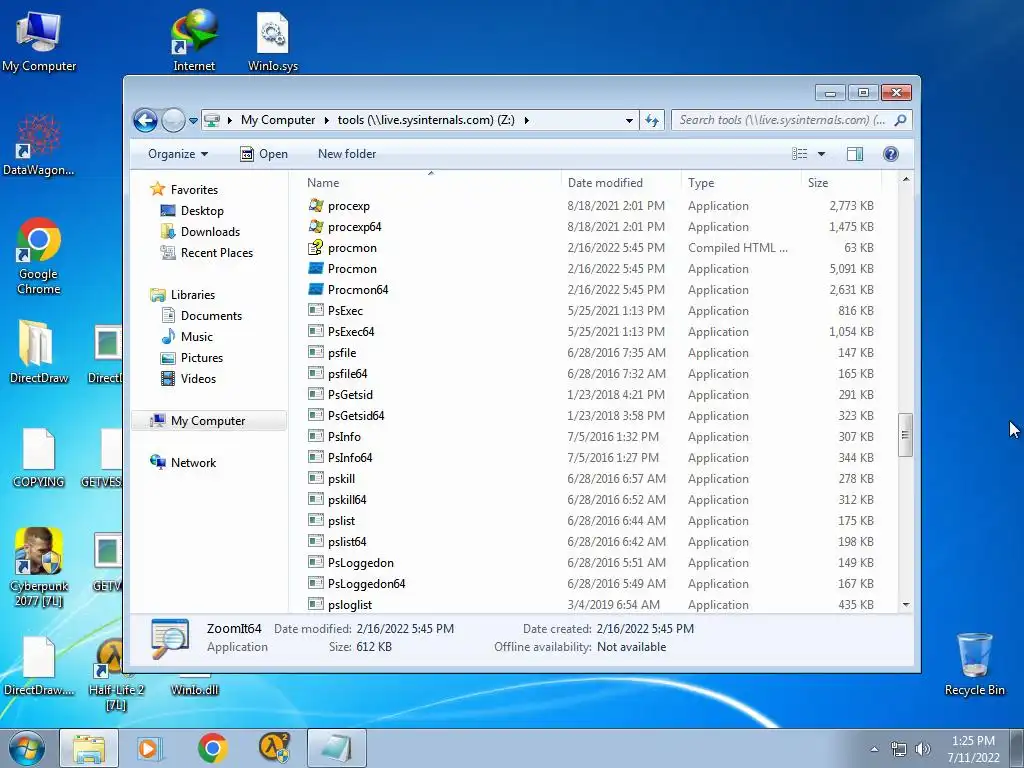
Task: Select the WinIo.sys desktop file
Action: [x=273, y=41]
